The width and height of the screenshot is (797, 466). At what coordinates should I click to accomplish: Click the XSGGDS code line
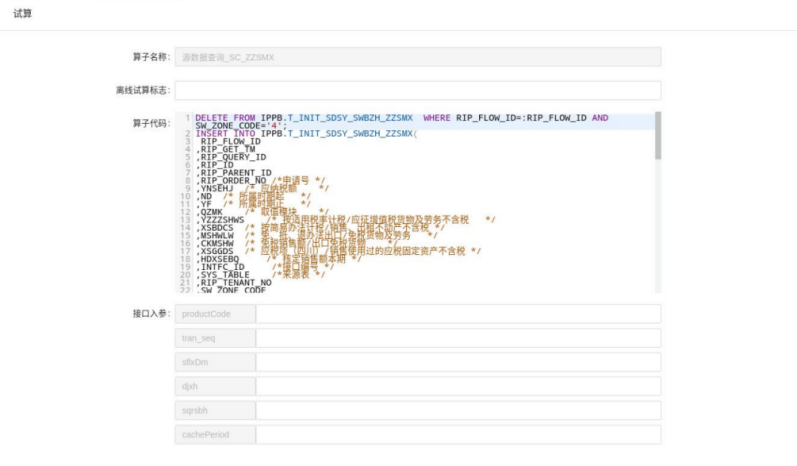pyautogui.click(x=339, y=251)
